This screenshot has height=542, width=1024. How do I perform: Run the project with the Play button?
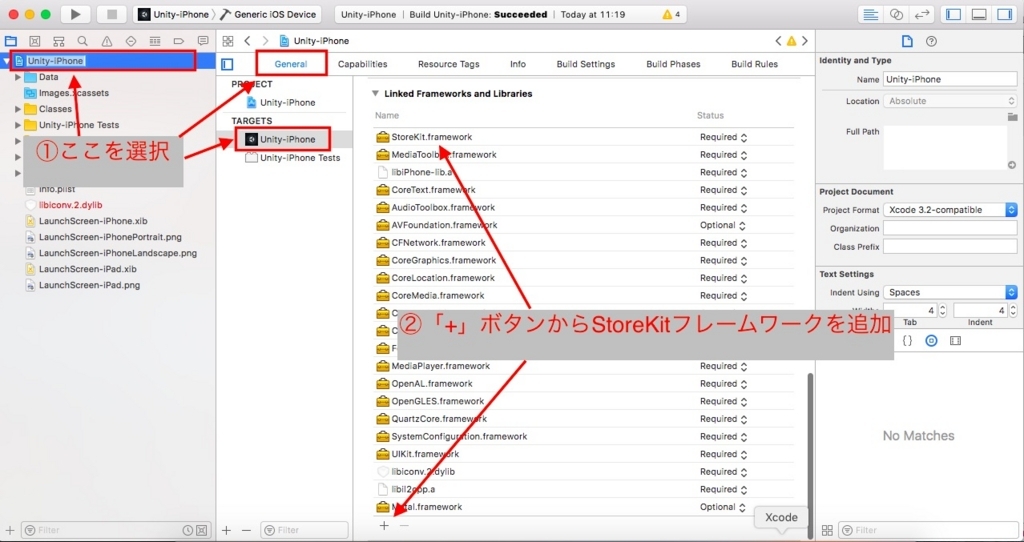coord(76,14)
